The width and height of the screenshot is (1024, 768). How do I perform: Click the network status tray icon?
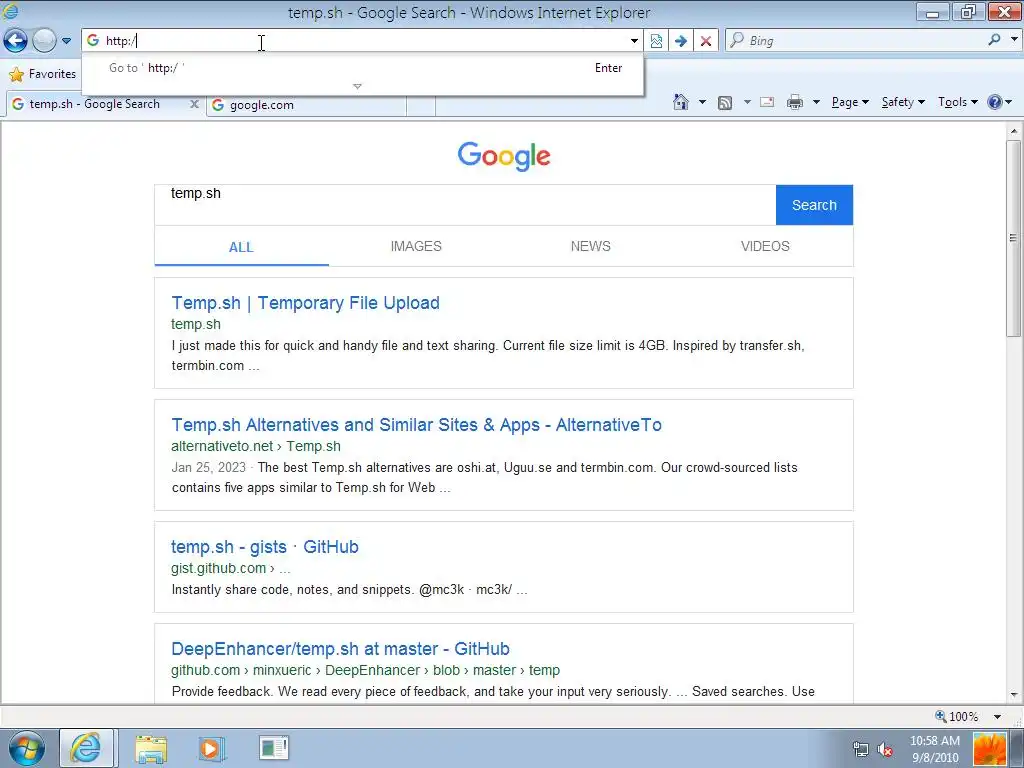[x=861, y=749]
